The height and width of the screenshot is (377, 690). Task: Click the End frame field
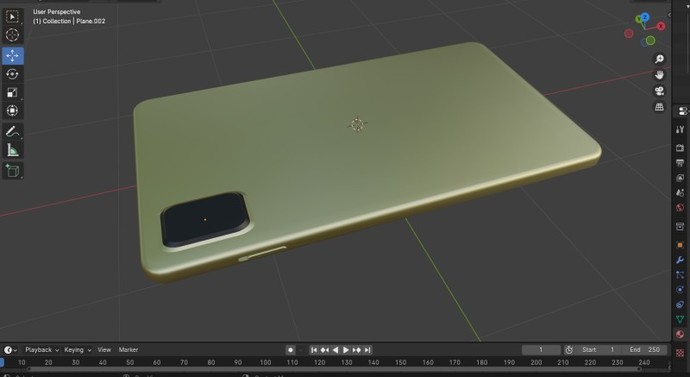[x=644, y=350]
